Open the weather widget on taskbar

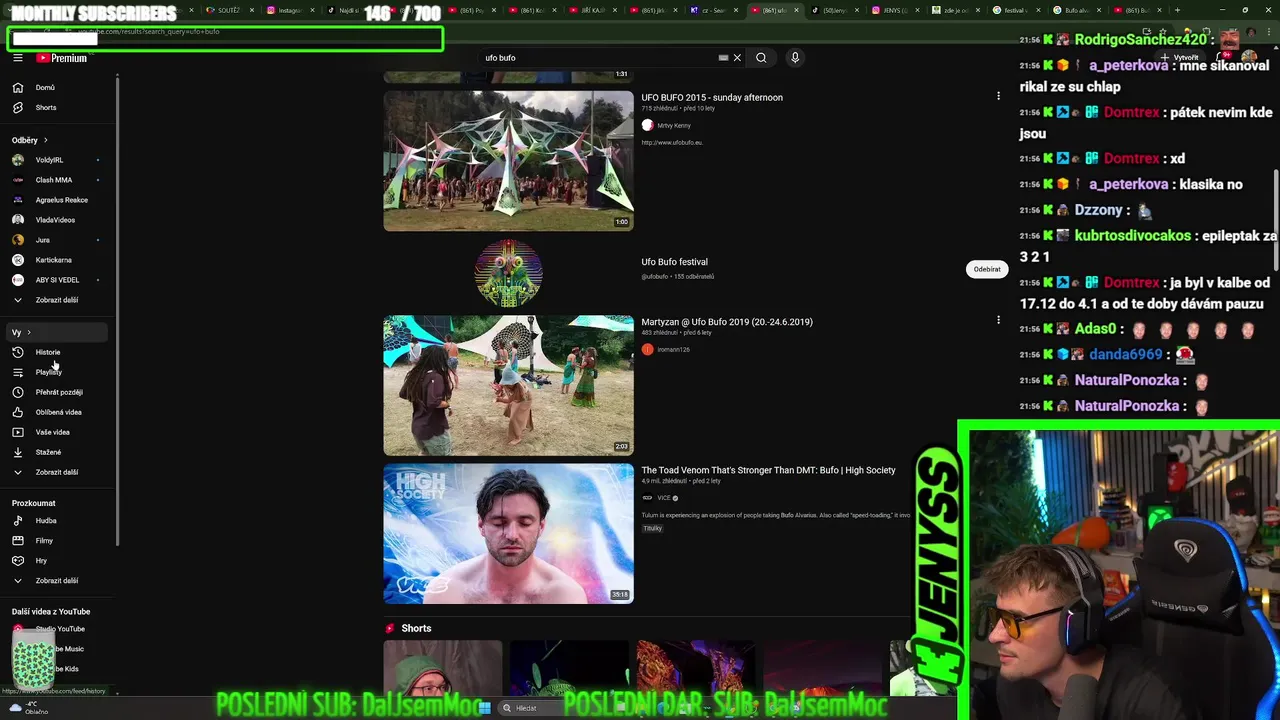[x=28, y=707]
